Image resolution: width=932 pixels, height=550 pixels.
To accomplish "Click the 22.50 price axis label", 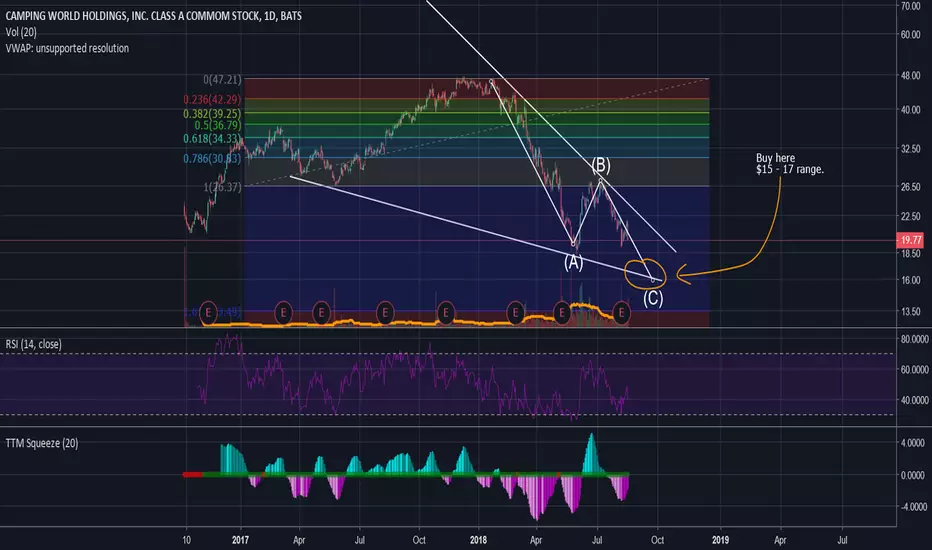I will 911,216.
